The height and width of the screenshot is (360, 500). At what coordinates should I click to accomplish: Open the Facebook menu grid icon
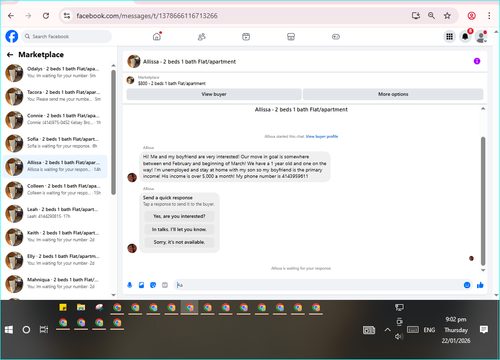(449, 36)
